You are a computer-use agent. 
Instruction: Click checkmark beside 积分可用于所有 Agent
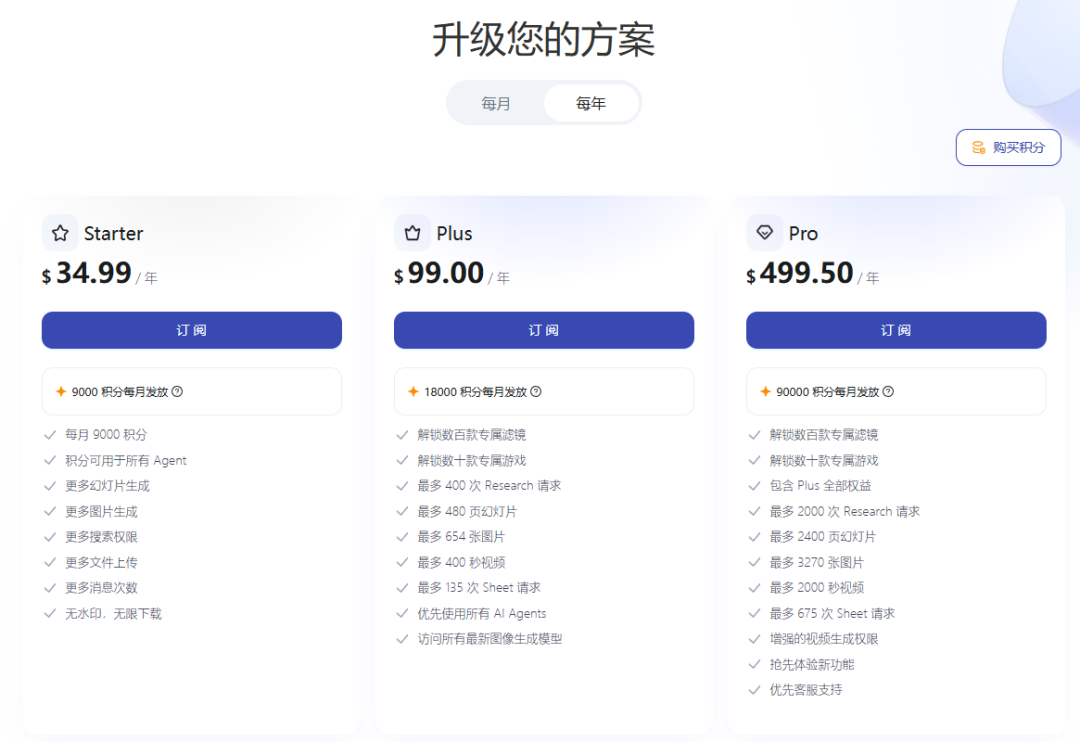[50, 460]
